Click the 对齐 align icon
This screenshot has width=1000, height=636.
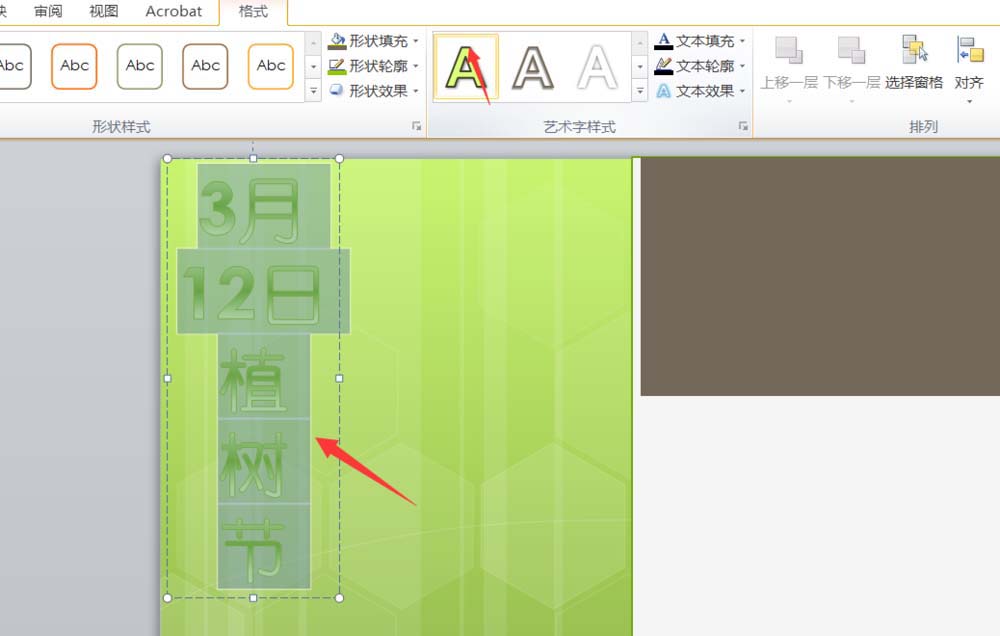tap(969, 50)
